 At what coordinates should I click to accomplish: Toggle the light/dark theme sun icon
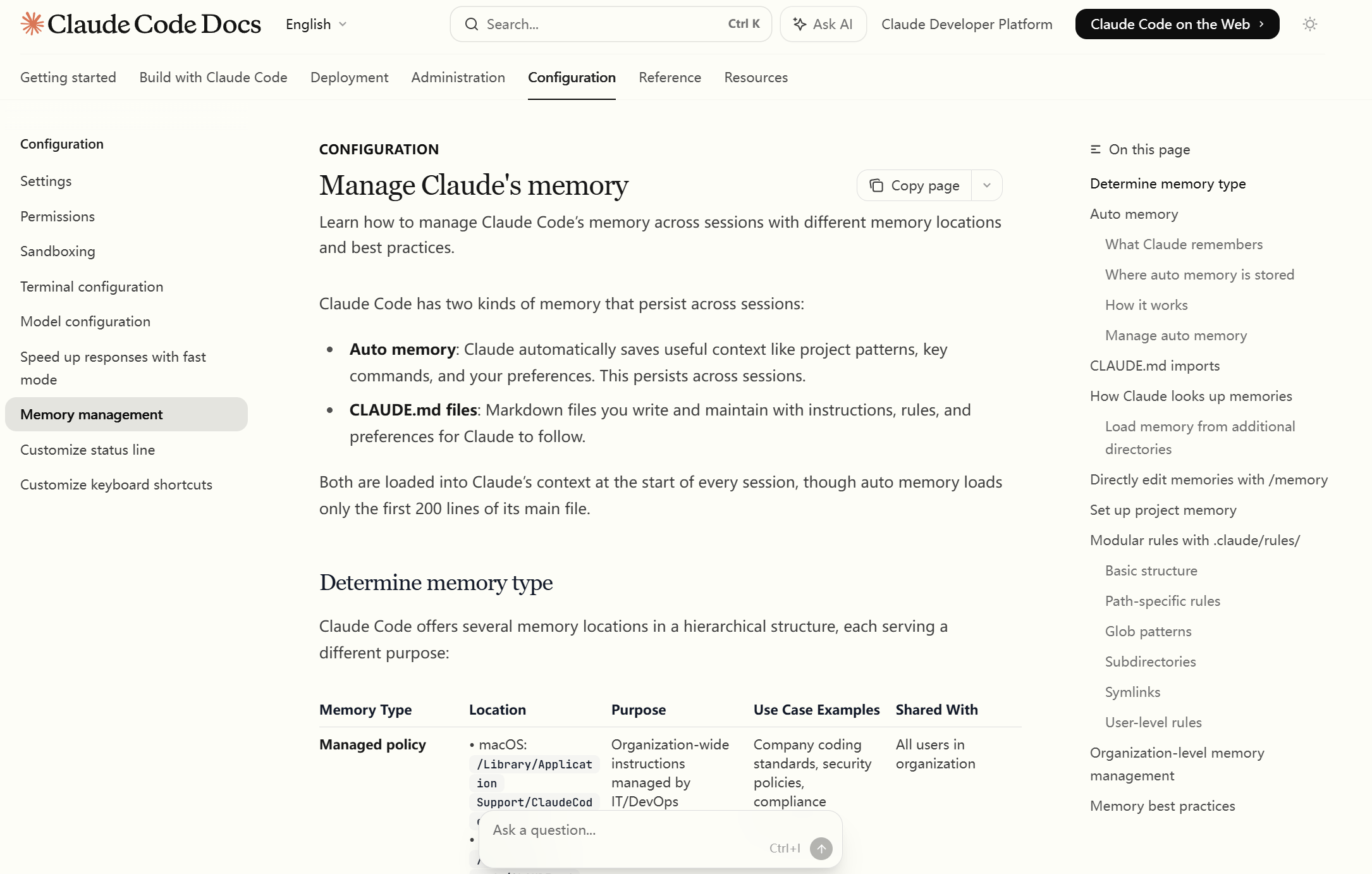pos(1309,24)
